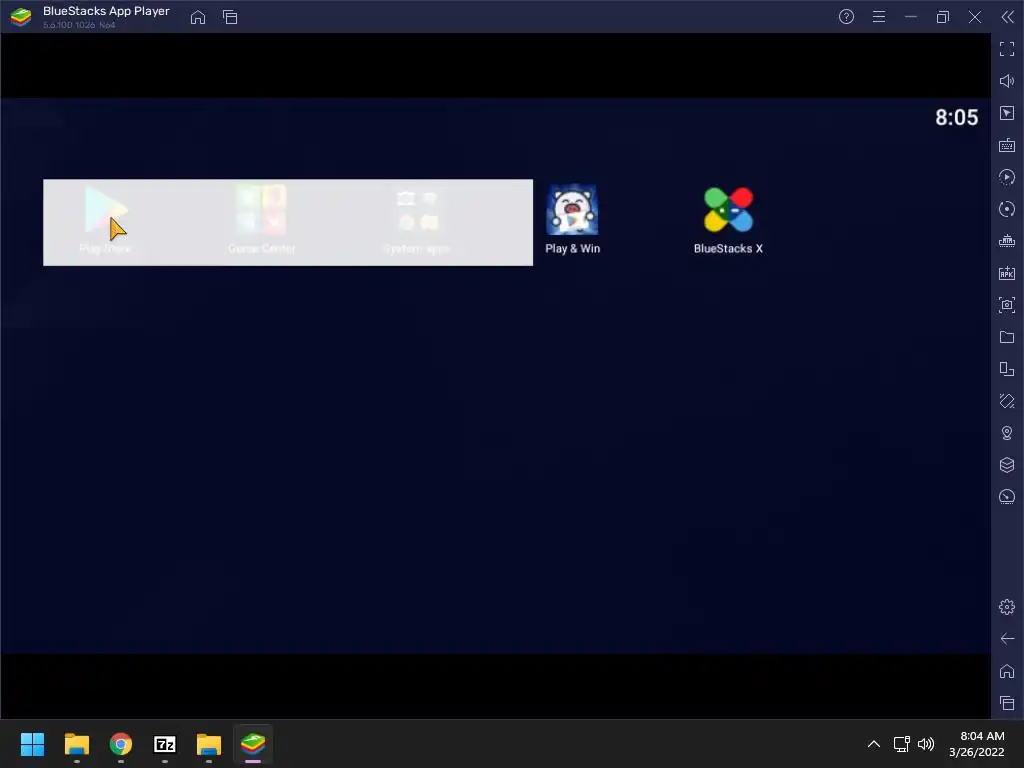Go to Home via title bar house icon
The height and width of the screenshot is (768, 1024).
tap(198, 17)
